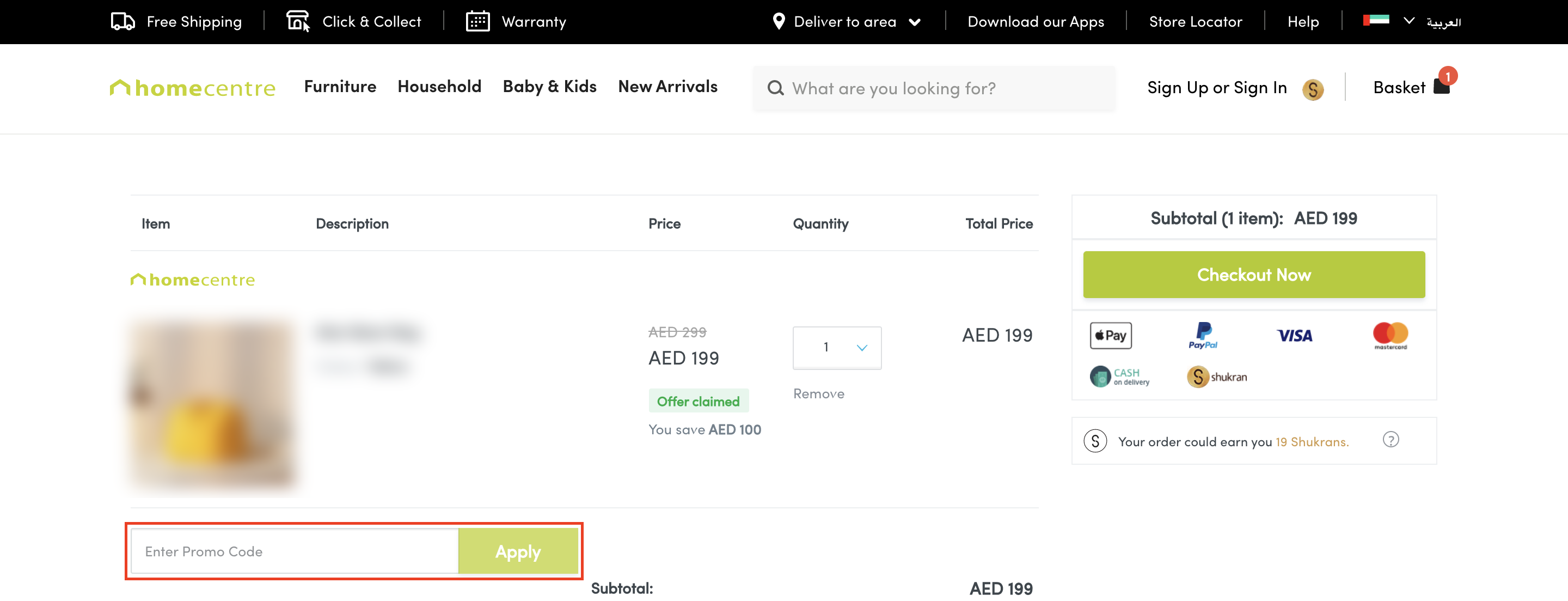Click the search magnifier icon
The height and width of the screenshot is (601, 1568).
tap(775, 88)
